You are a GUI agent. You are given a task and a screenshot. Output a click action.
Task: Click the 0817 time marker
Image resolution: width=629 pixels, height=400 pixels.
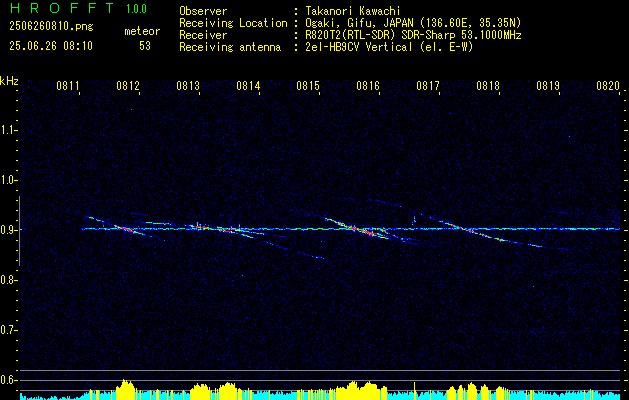(428, 86)
